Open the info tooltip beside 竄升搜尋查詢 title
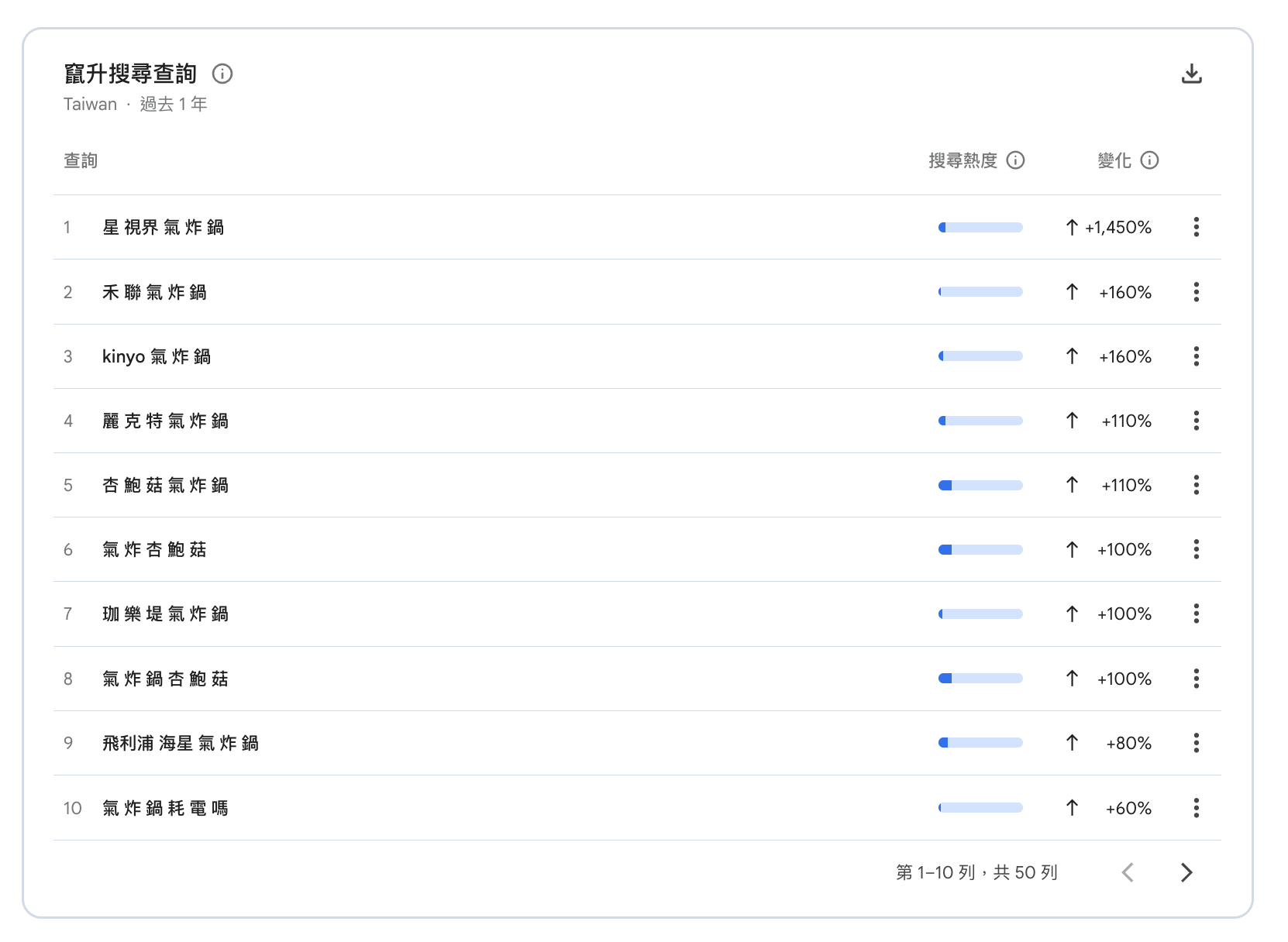Screen dimensions: 1288x942 [224, 74]
